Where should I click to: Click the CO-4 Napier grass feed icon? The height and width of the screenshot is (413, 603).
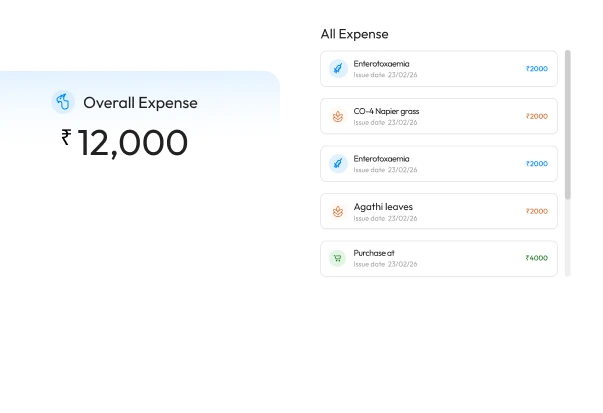coord(338,116)
